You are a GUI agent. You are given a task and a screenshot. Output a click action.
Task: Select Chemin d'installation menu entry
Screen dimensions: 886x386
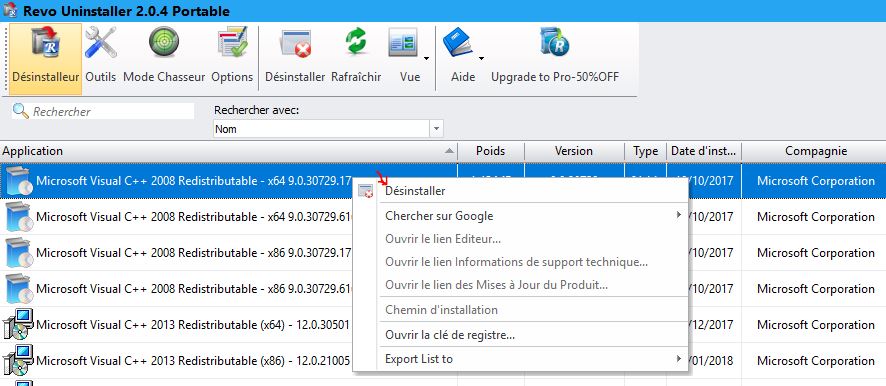(x=441, y=310)
